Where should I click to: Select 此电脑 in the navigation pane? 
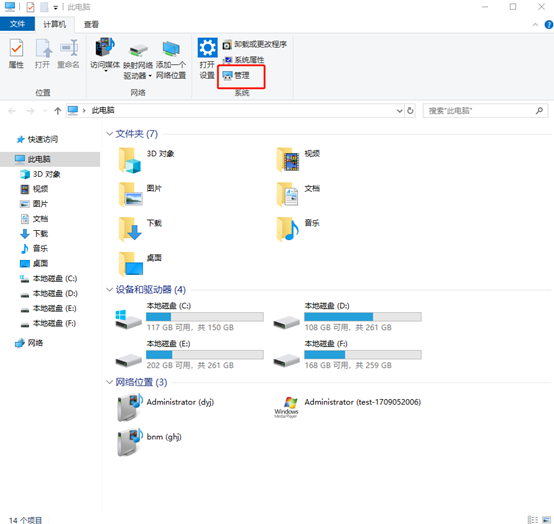tap(50, 159)
